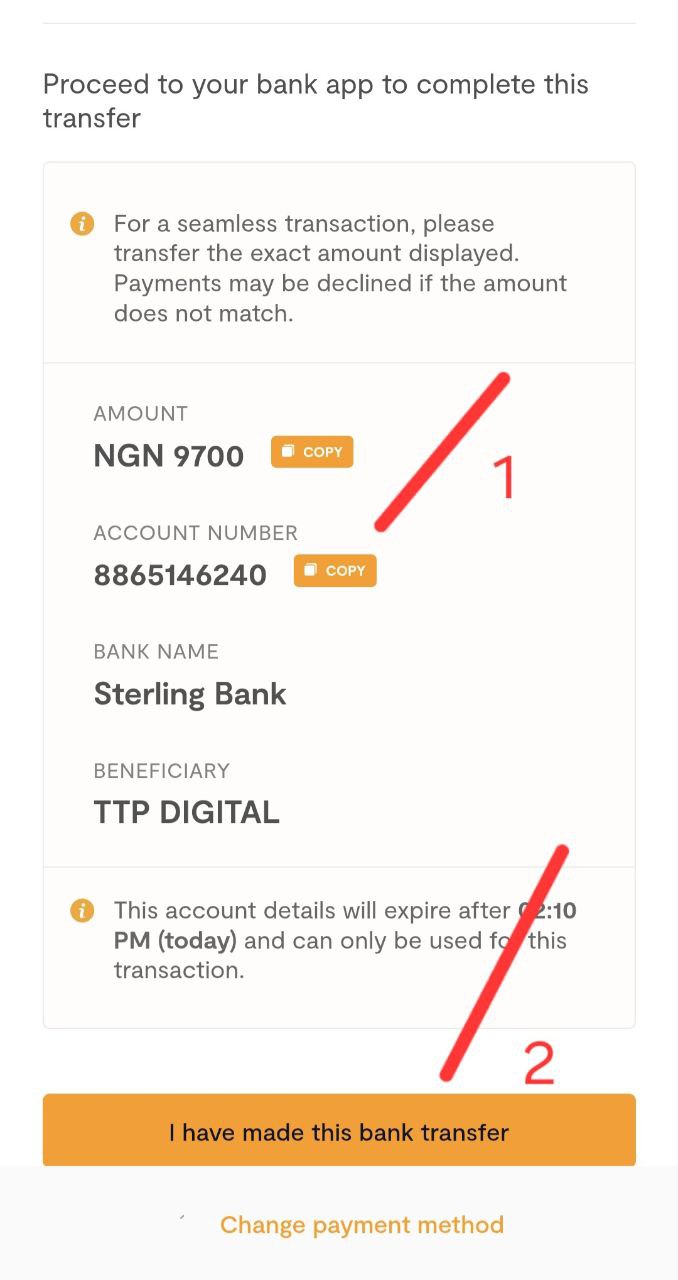Click the exact-amount warning message text
The height and width of the screenshot is (1280, 678).
click(340, 268)
